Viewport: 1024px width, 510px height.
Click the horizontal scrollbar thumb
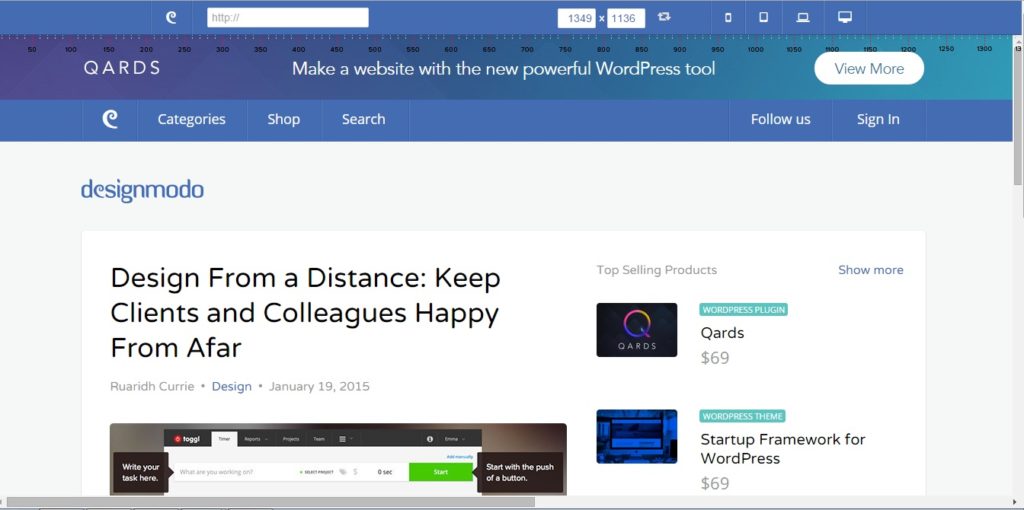[271, 502]
